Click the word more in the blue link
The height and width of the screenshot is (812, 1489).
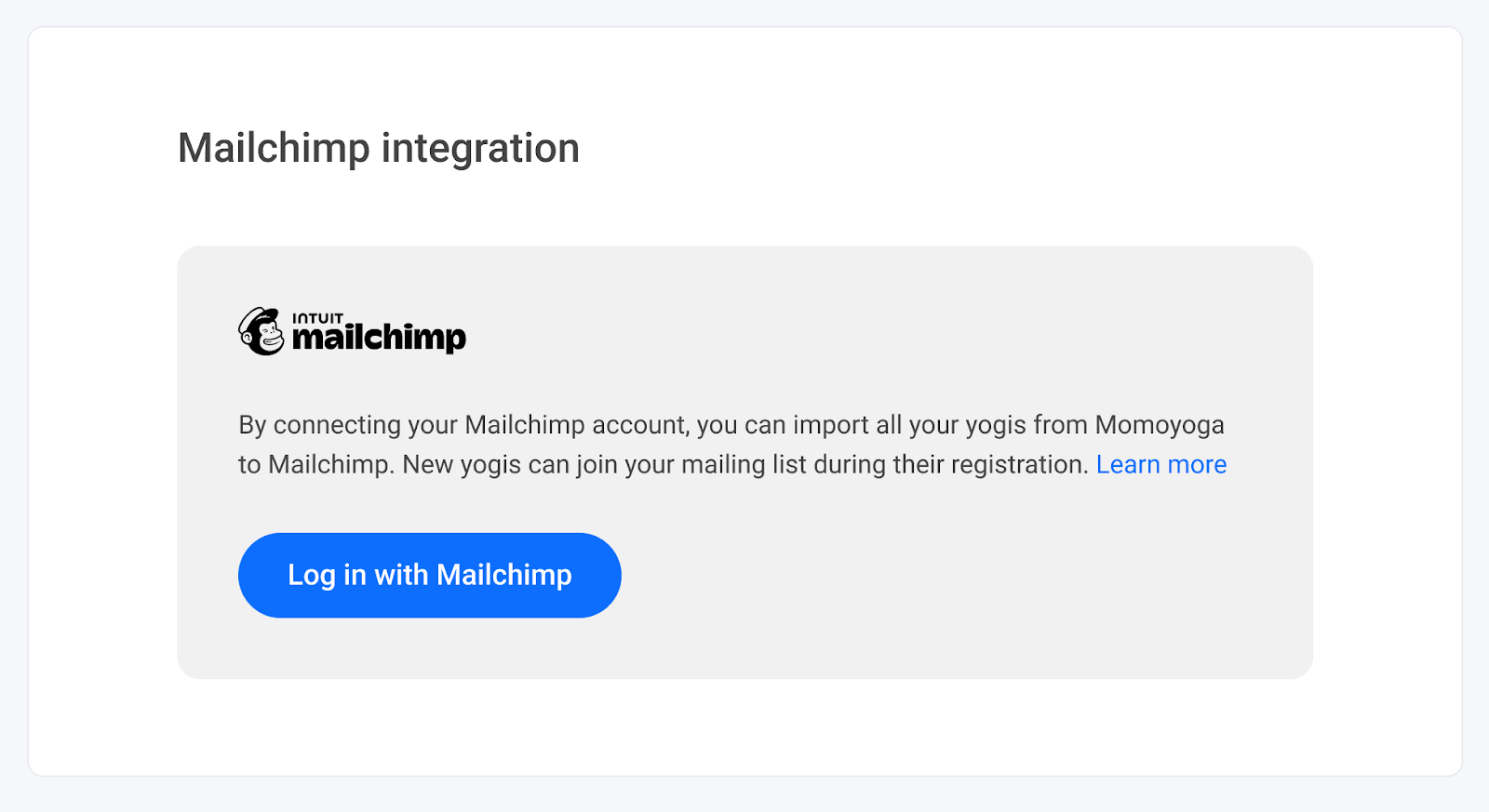[x=1197, y=464]
